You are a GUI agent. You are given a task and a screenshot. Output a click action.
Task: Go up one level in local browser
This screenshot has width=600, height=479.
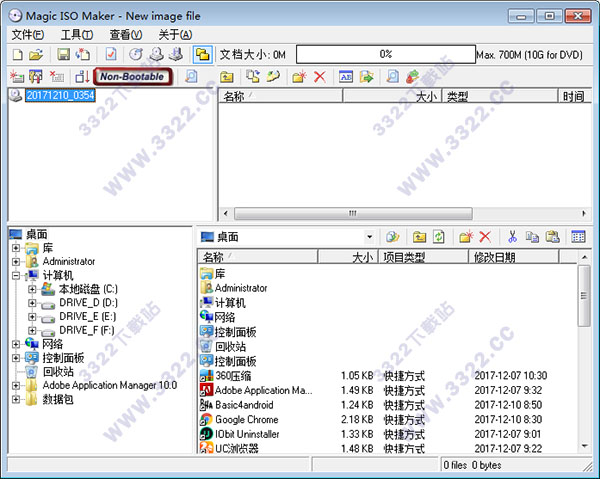[419, 237]
